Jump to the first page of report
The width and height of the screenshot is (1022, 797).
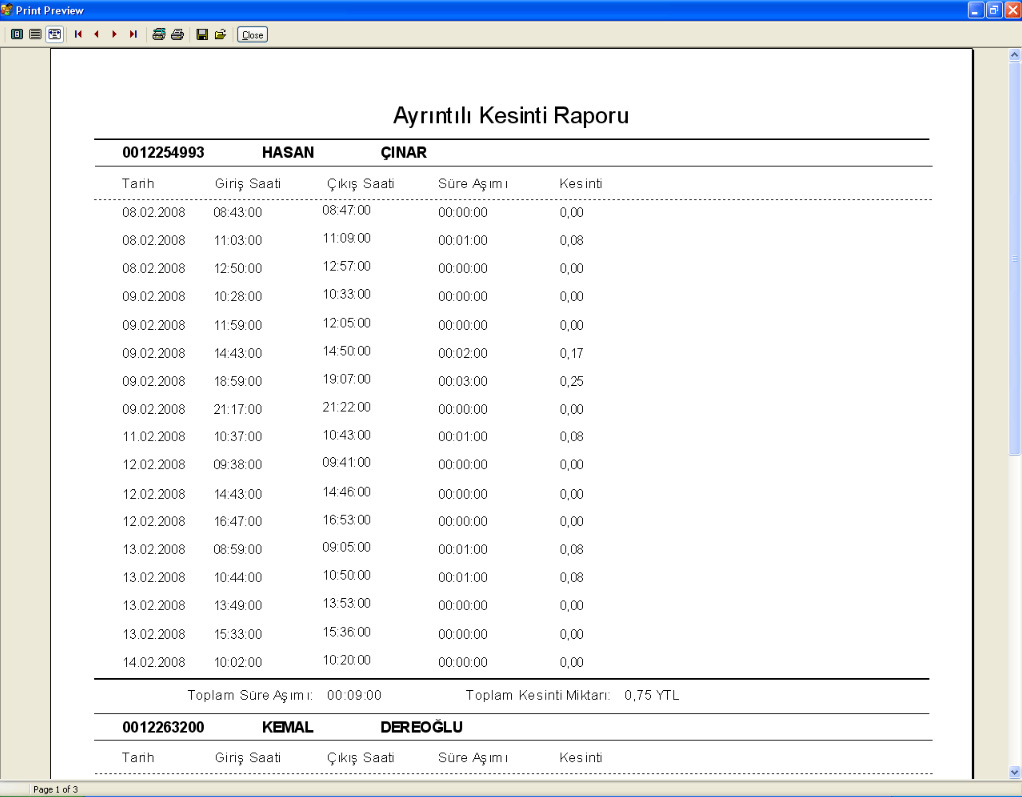pyautogui.click(x=78, y=34)
